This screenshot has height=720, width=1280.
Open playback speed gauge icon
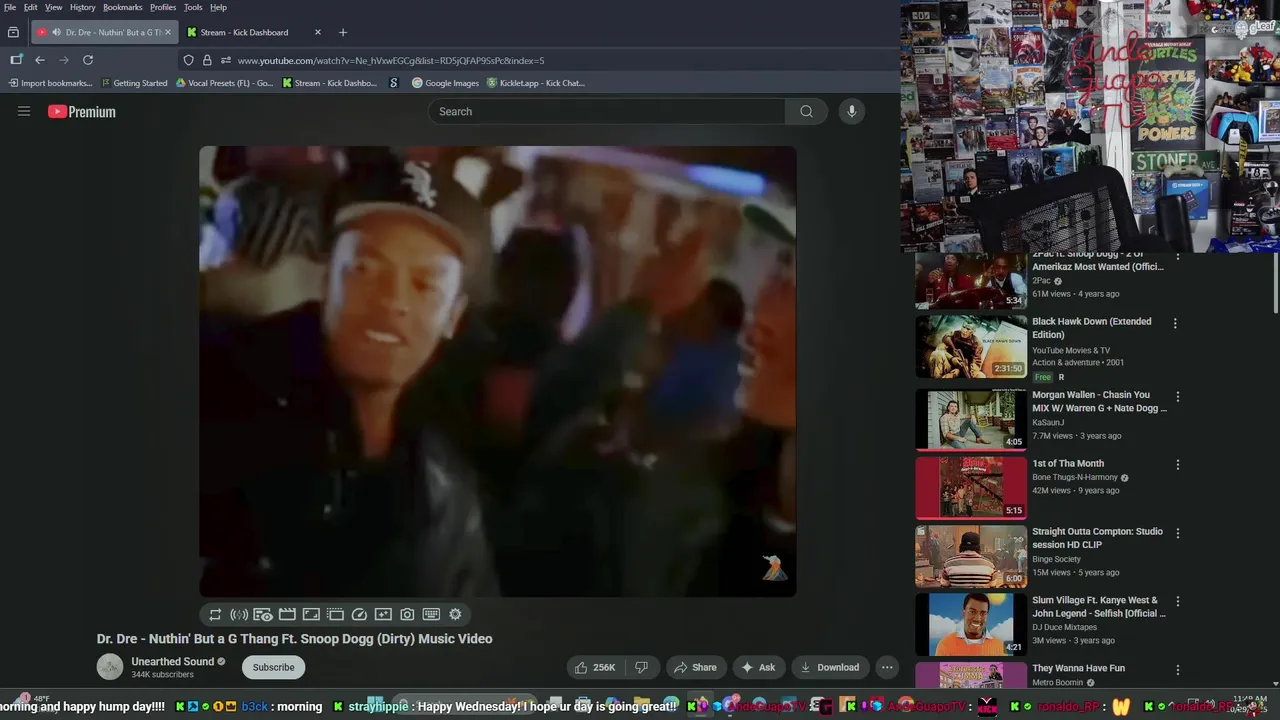pyautogui.click(x=359, y=614)
